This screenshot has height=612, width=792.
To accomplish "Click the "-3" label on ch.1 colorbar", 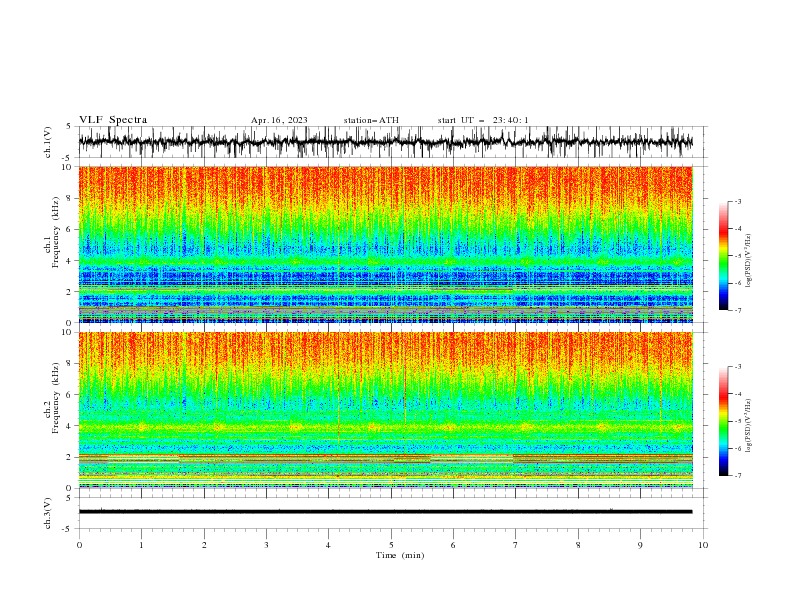I will 738,201.
